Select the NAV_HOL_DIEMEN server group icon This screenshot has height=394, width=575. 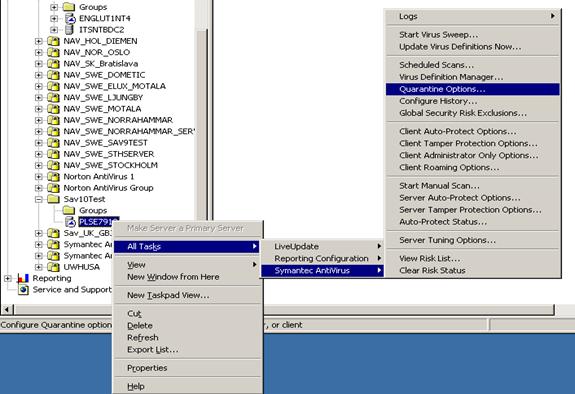pyautogui.click(x=54, y=41)
